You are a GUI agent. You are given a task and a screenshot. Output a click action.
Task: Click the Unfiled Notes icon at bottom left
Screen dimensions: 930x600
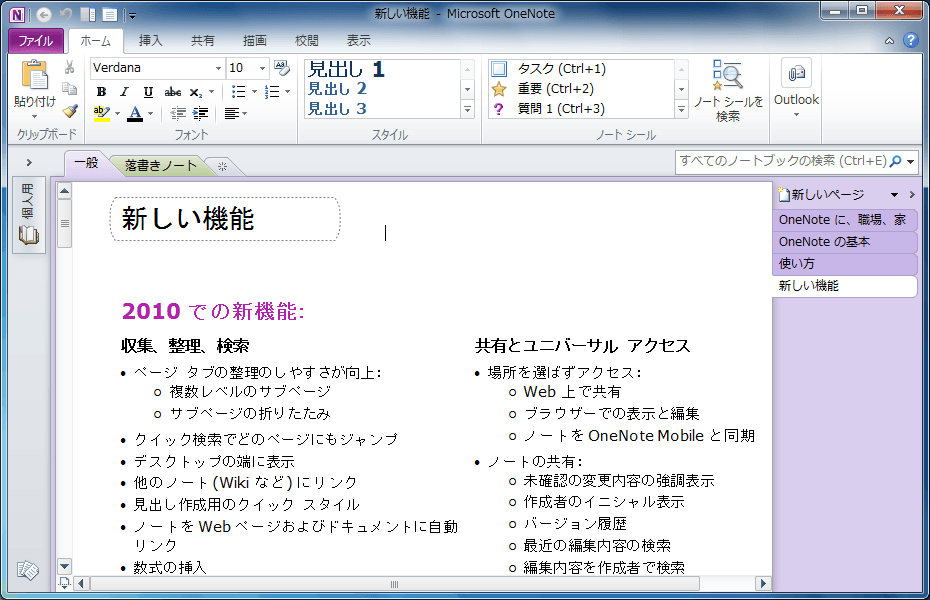pos(28,571)
